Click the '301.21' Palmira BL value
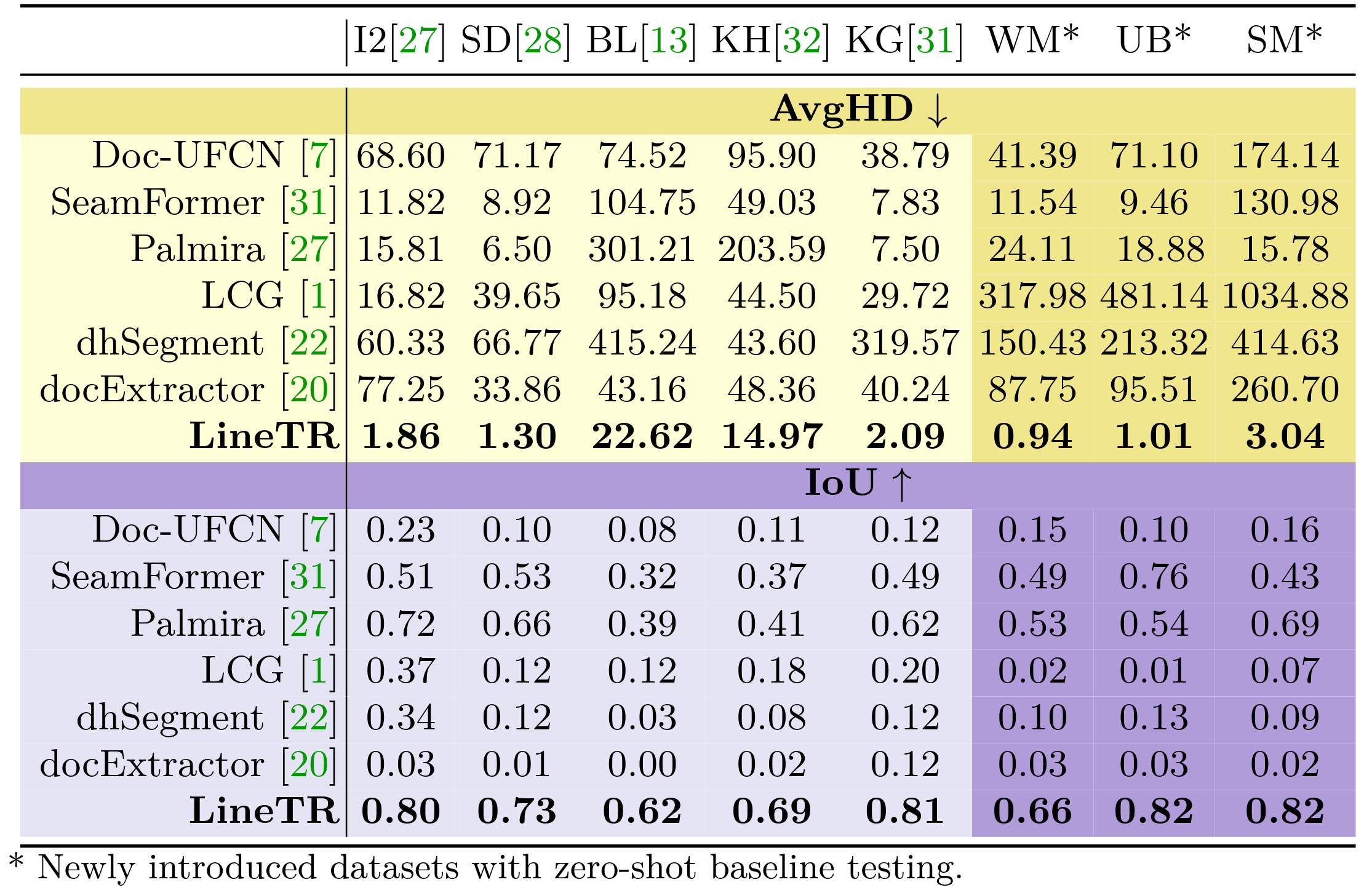Image resolution: width=1372 pixels, height=890 pixels. (642, 249)
